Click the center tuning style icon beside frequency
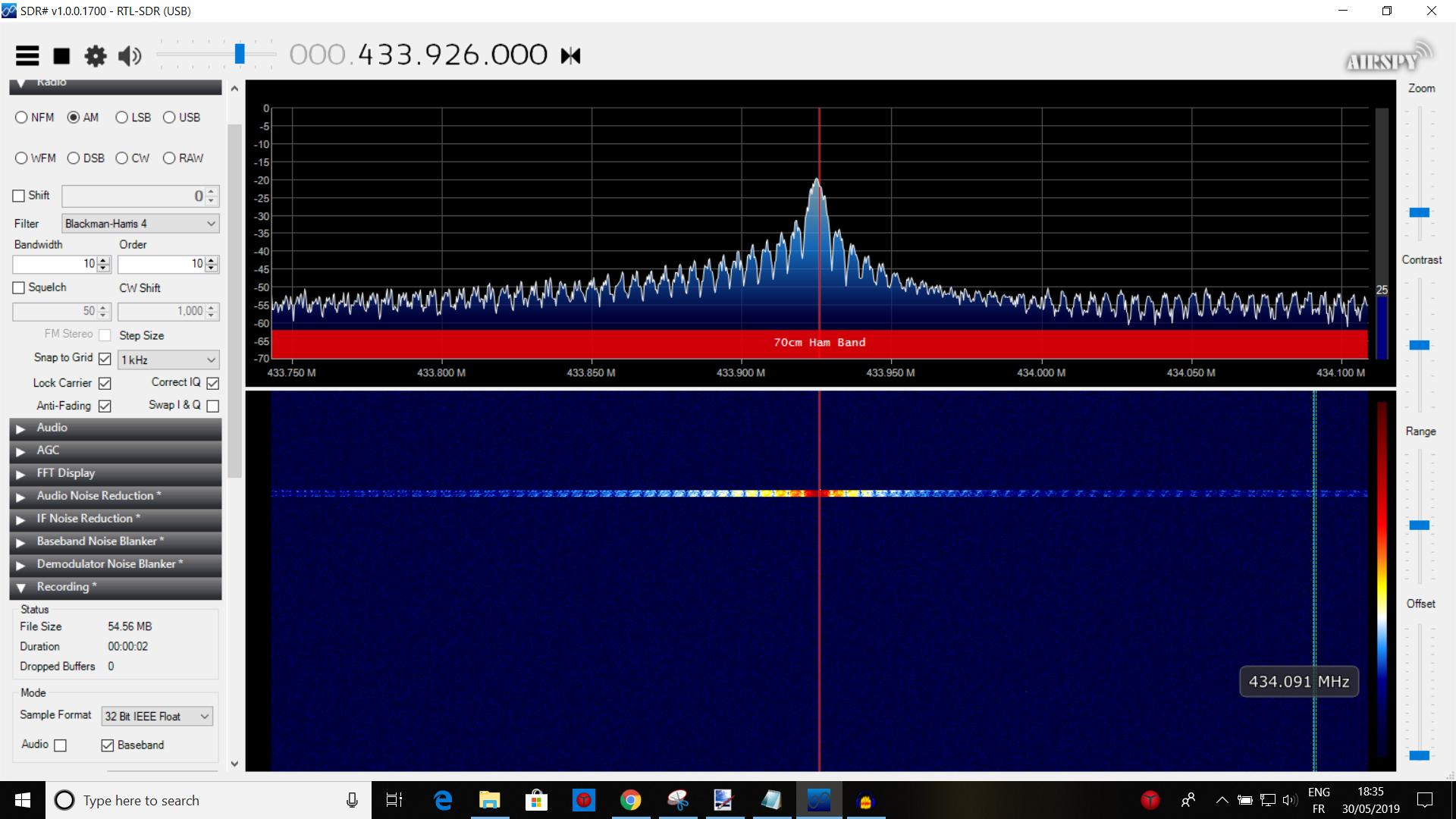Image resolution: width=1456 pixels, height=819 pixels. pos(570,55)
